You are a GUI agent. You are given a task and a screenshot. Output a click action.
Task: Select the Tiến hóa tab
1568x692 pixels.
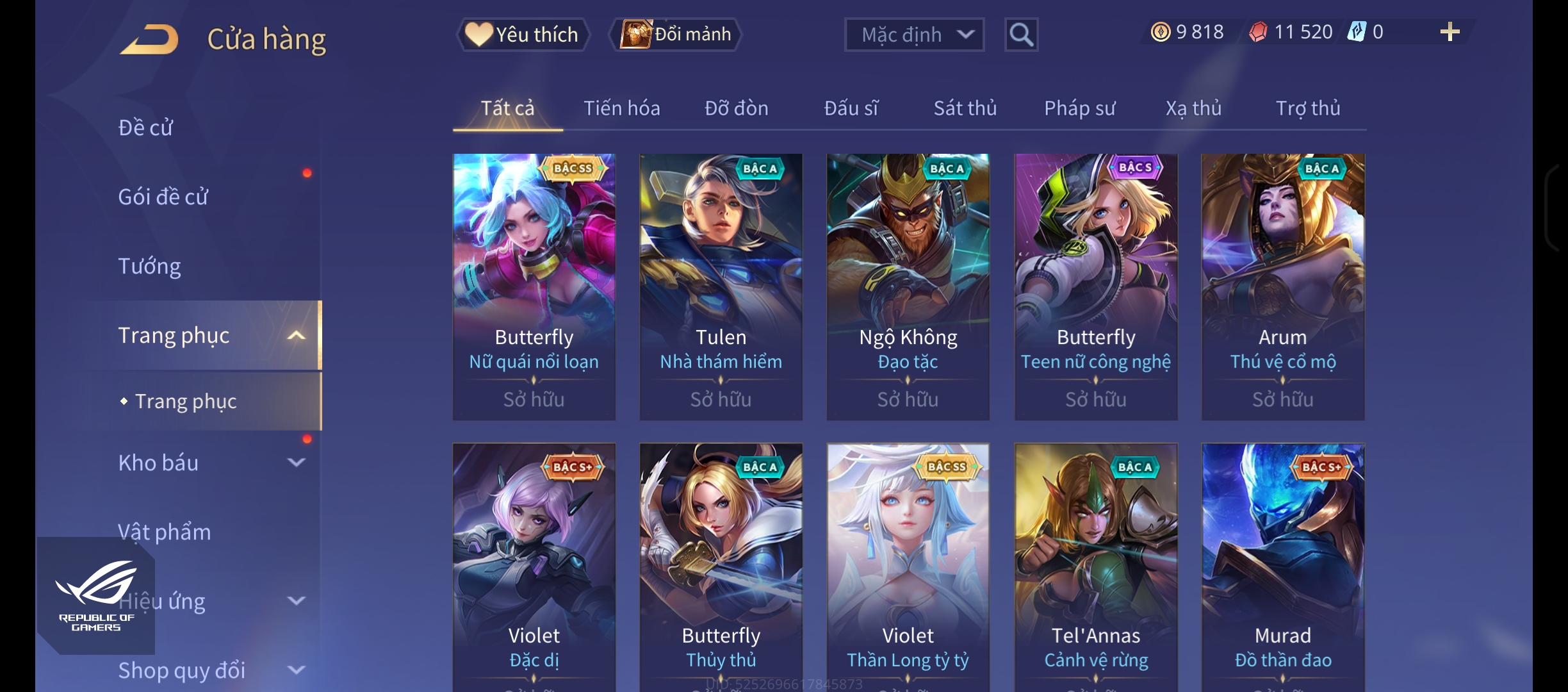coord(621,108)
